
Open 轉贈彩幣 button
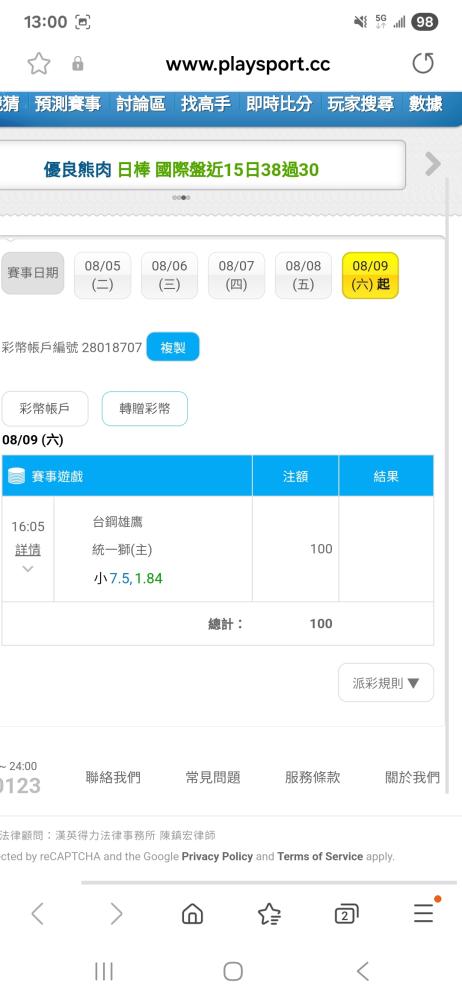tap(145, 409)
